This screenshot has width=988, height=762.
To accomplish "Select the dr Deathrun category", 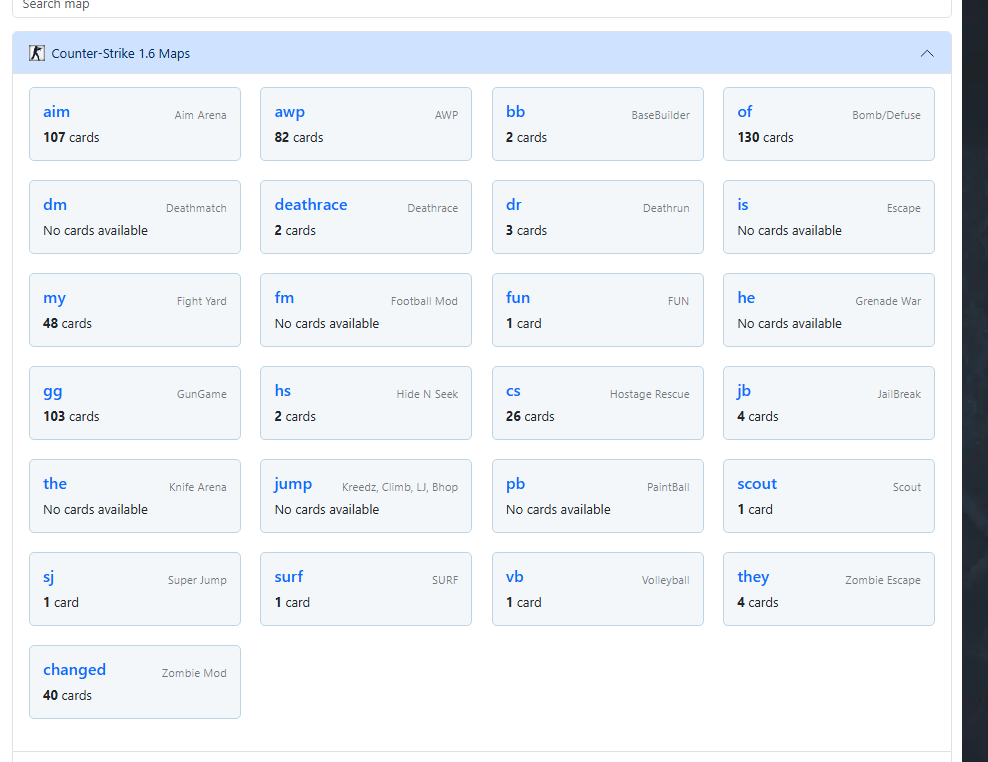I will (597, 217).
